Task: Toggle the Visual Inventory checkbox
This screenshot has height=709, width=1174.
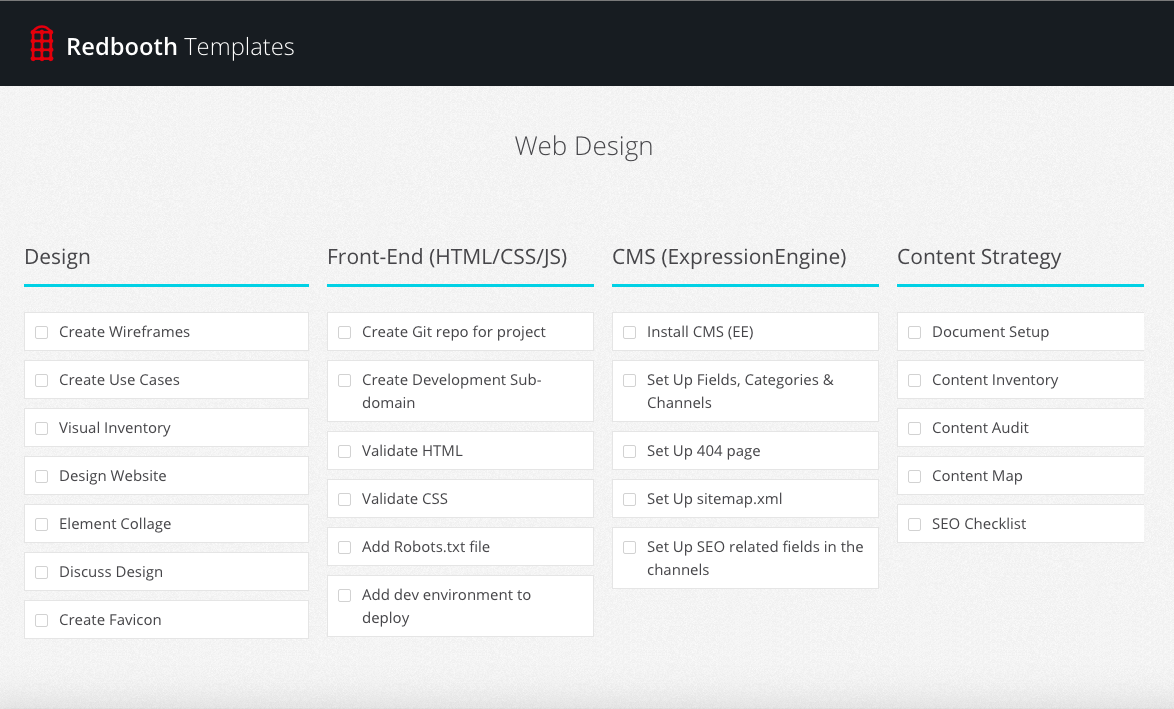Action: pos(42,428)
